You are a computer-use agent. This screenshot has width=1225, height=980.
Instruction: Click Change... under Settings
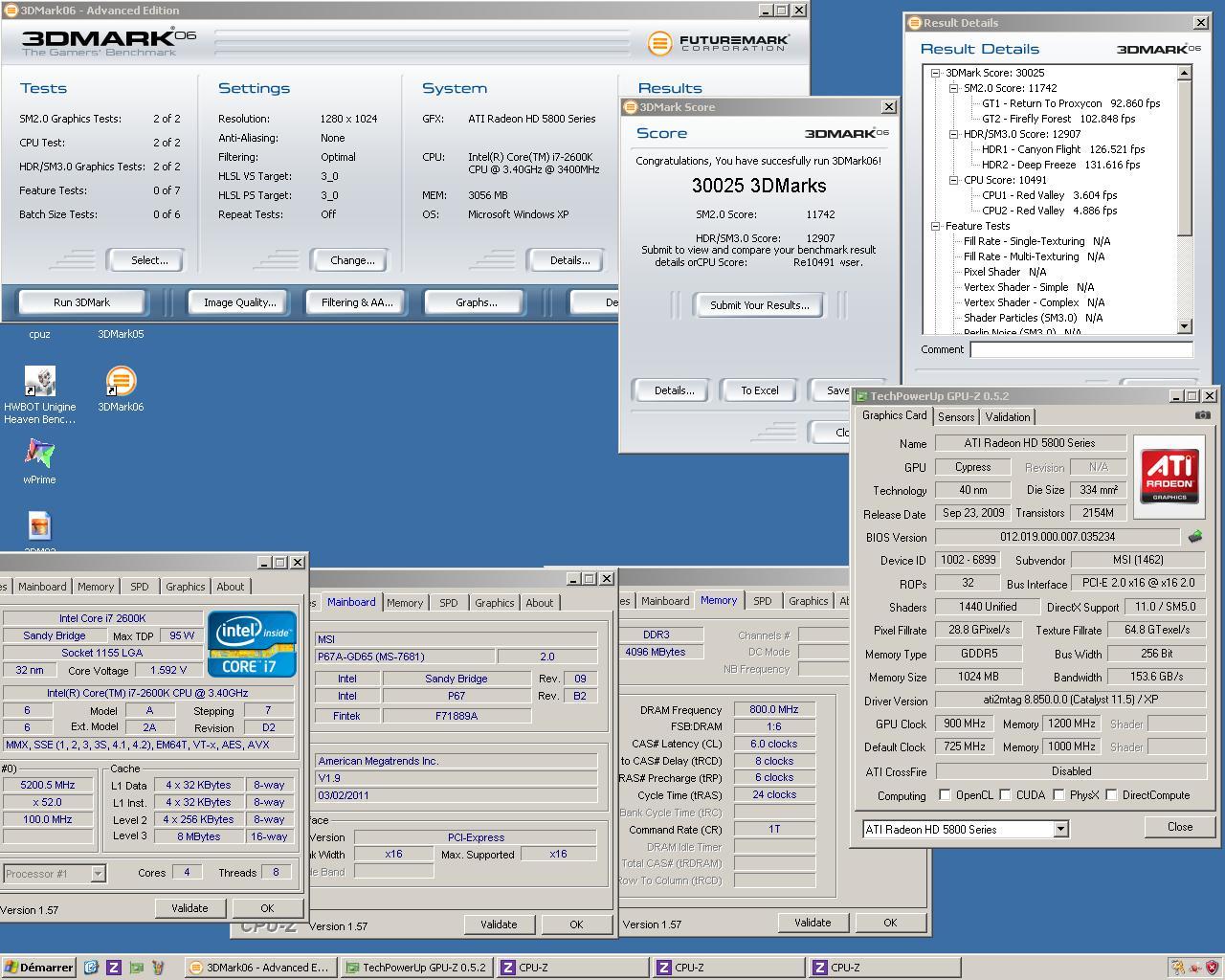click(x=352, y=260)
